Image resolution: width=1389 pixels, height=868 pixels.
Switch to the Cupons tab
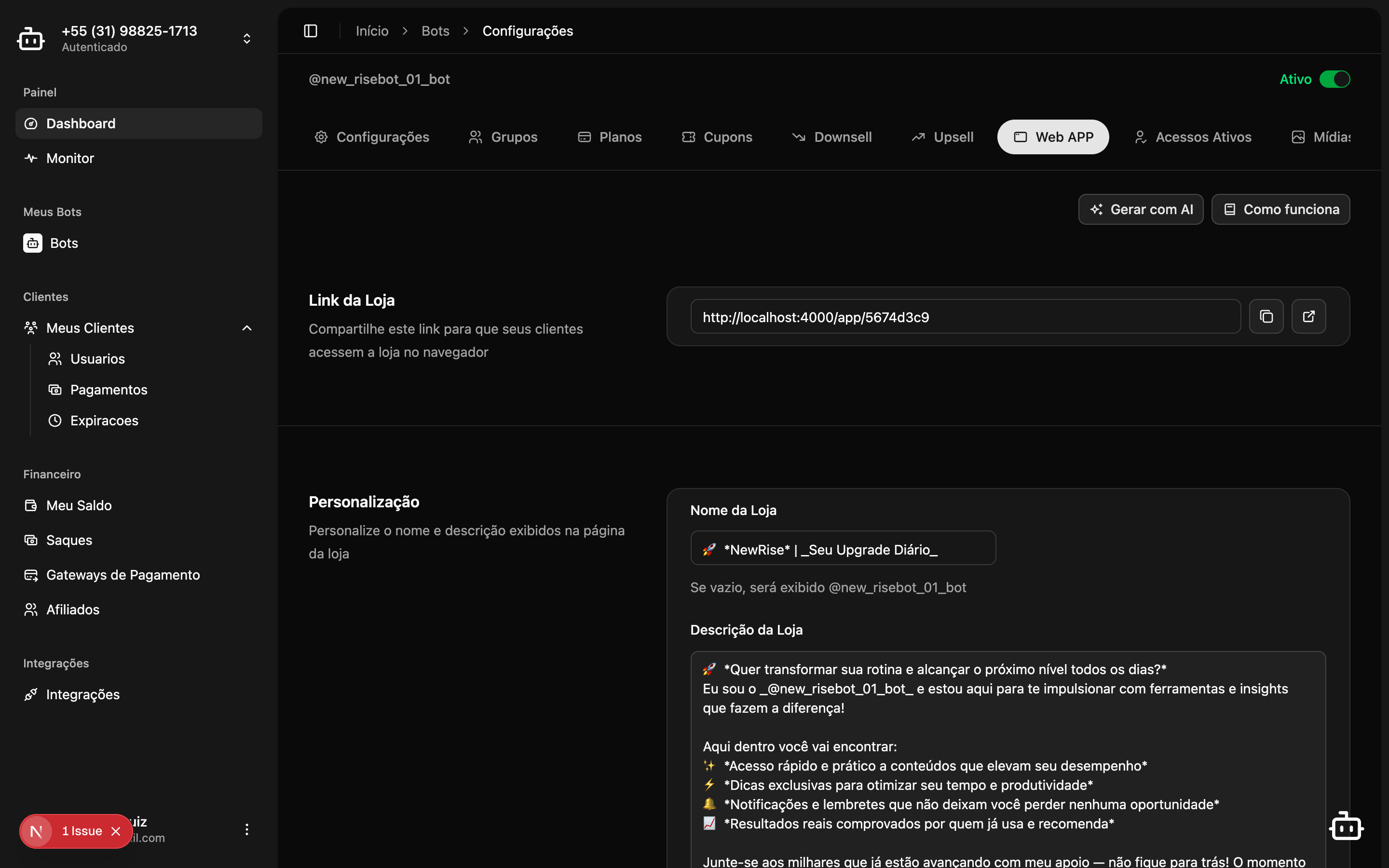tap(717, 137)
